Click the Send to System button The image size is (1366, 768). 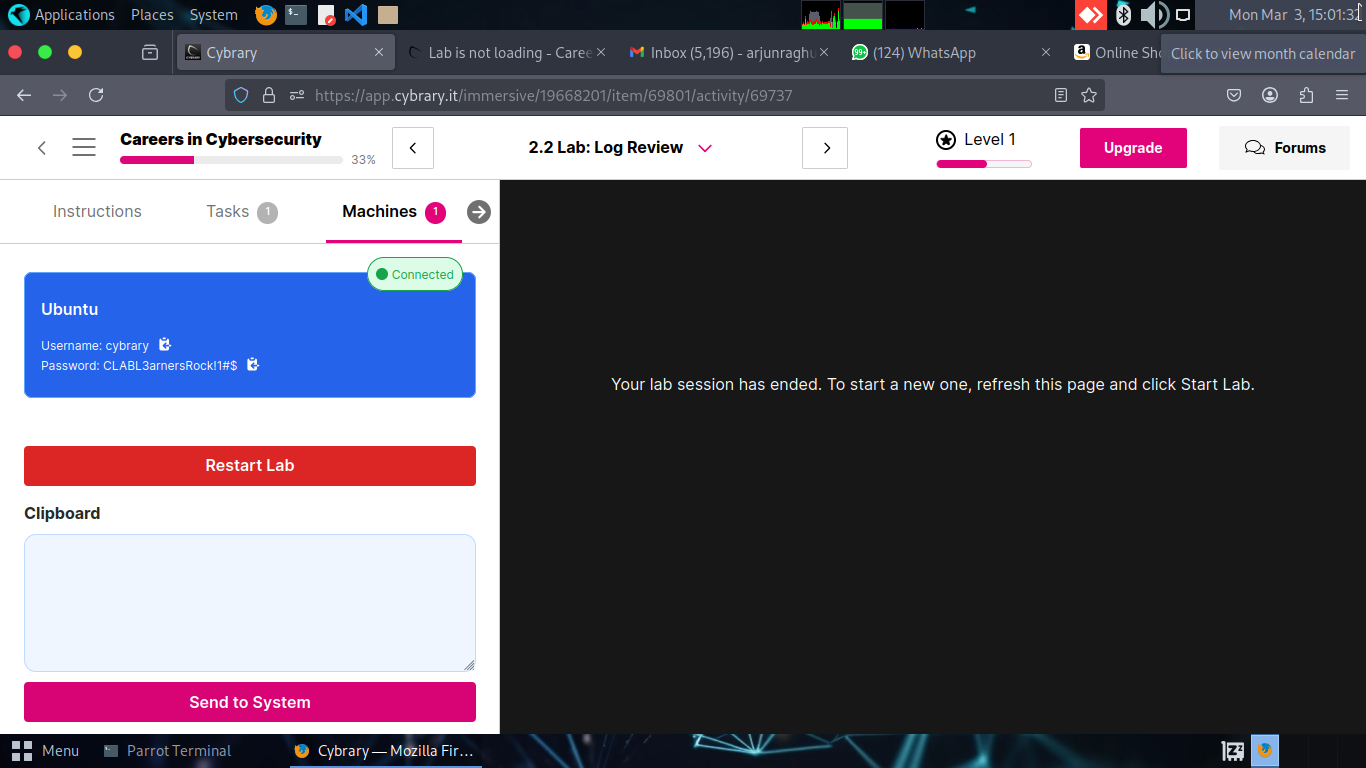pyautogui.click(x=250, y=702)
